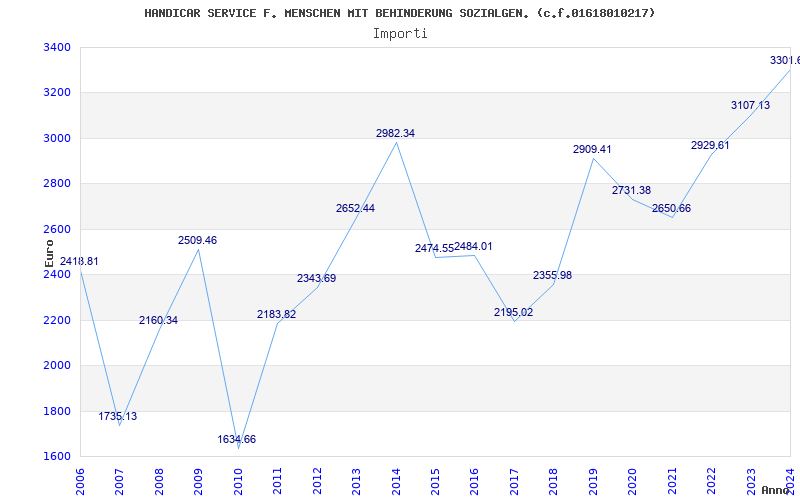
Task: Select data label 3107.13
Action: coord(751,106)
